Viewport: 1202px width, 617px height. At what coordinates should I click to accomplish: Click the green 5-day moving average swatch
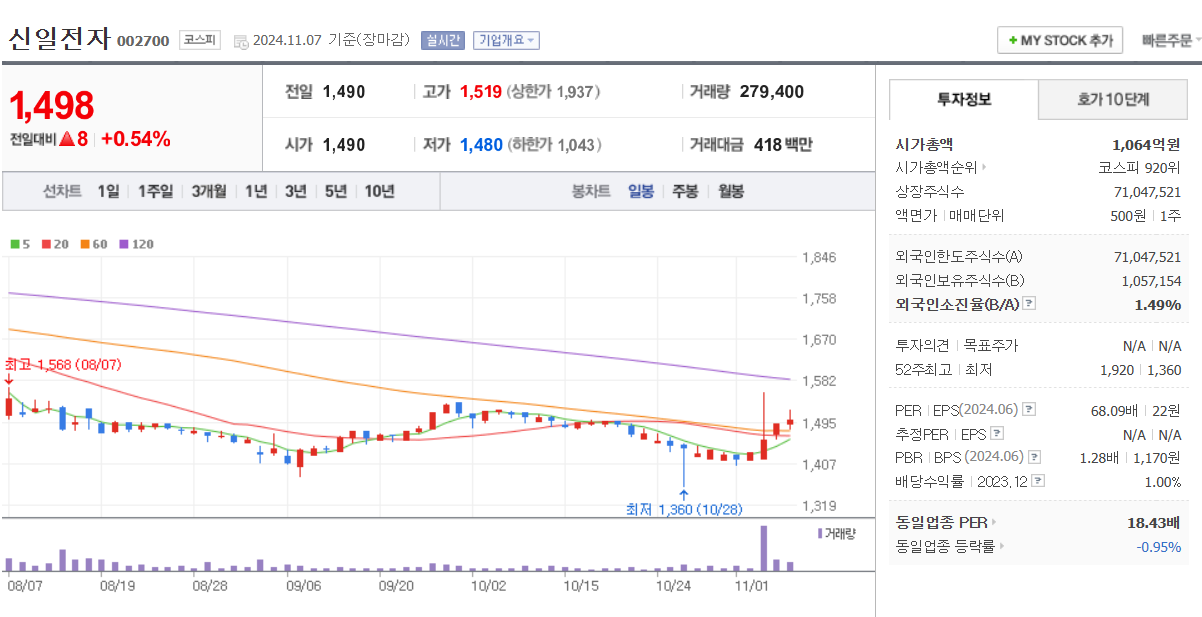click(14, 244)
